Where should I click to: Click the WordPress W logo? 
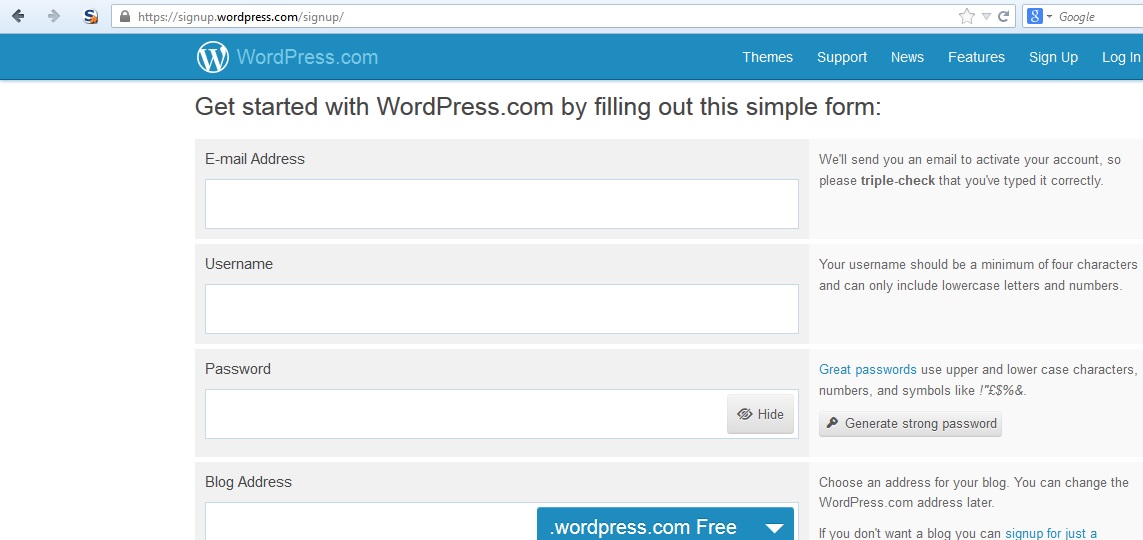tap(213, 57)
